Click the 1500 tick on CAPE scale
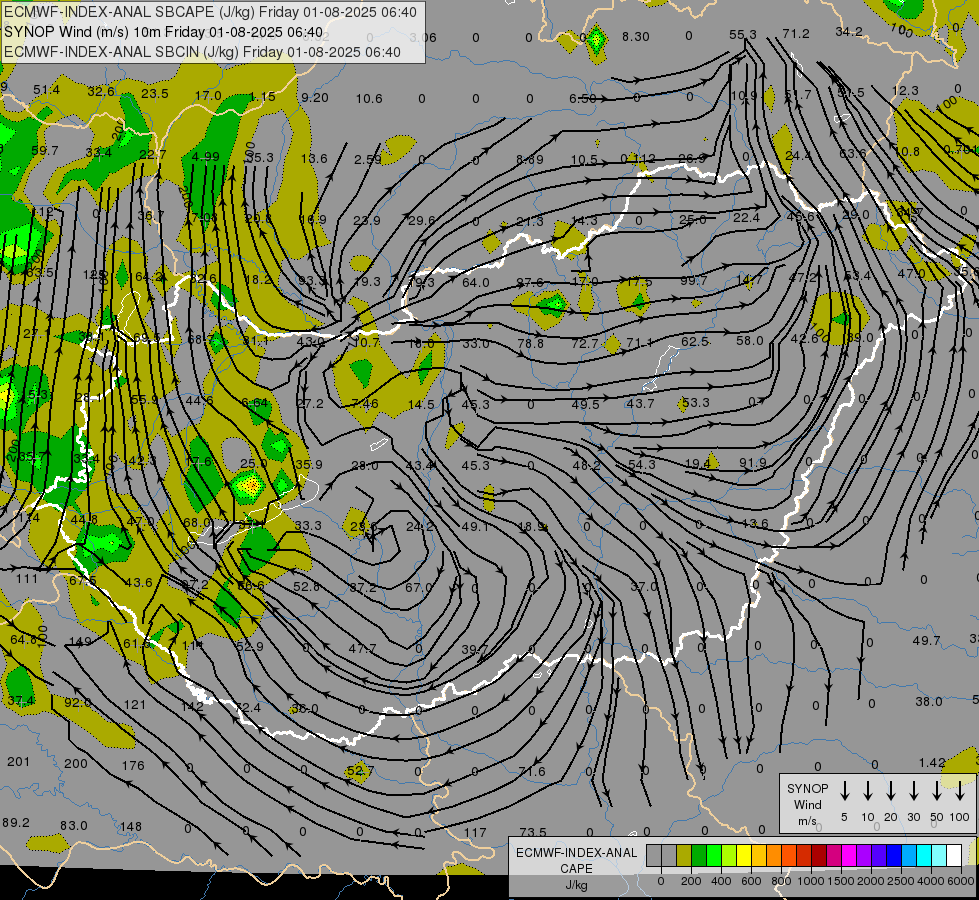Image resolution: width=979 pixels, height=900 pixels. (840, 881)
